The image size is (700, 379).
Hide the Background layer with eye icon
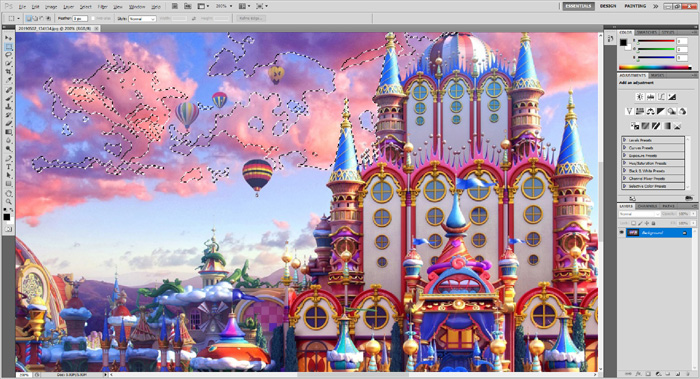(621, 233)
